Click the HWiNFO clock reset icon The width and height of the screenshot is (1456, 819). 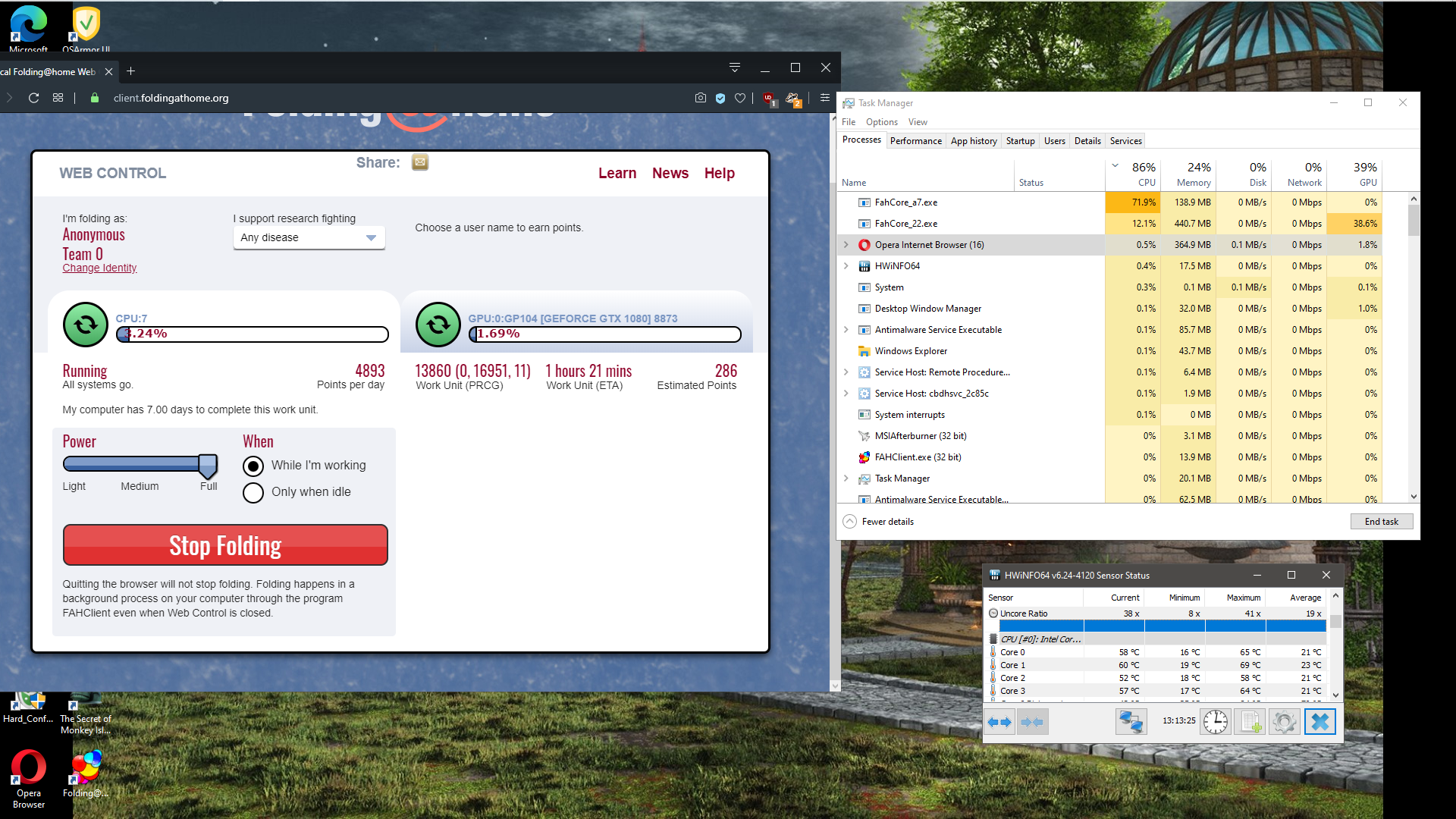[x=1215, y=722]
